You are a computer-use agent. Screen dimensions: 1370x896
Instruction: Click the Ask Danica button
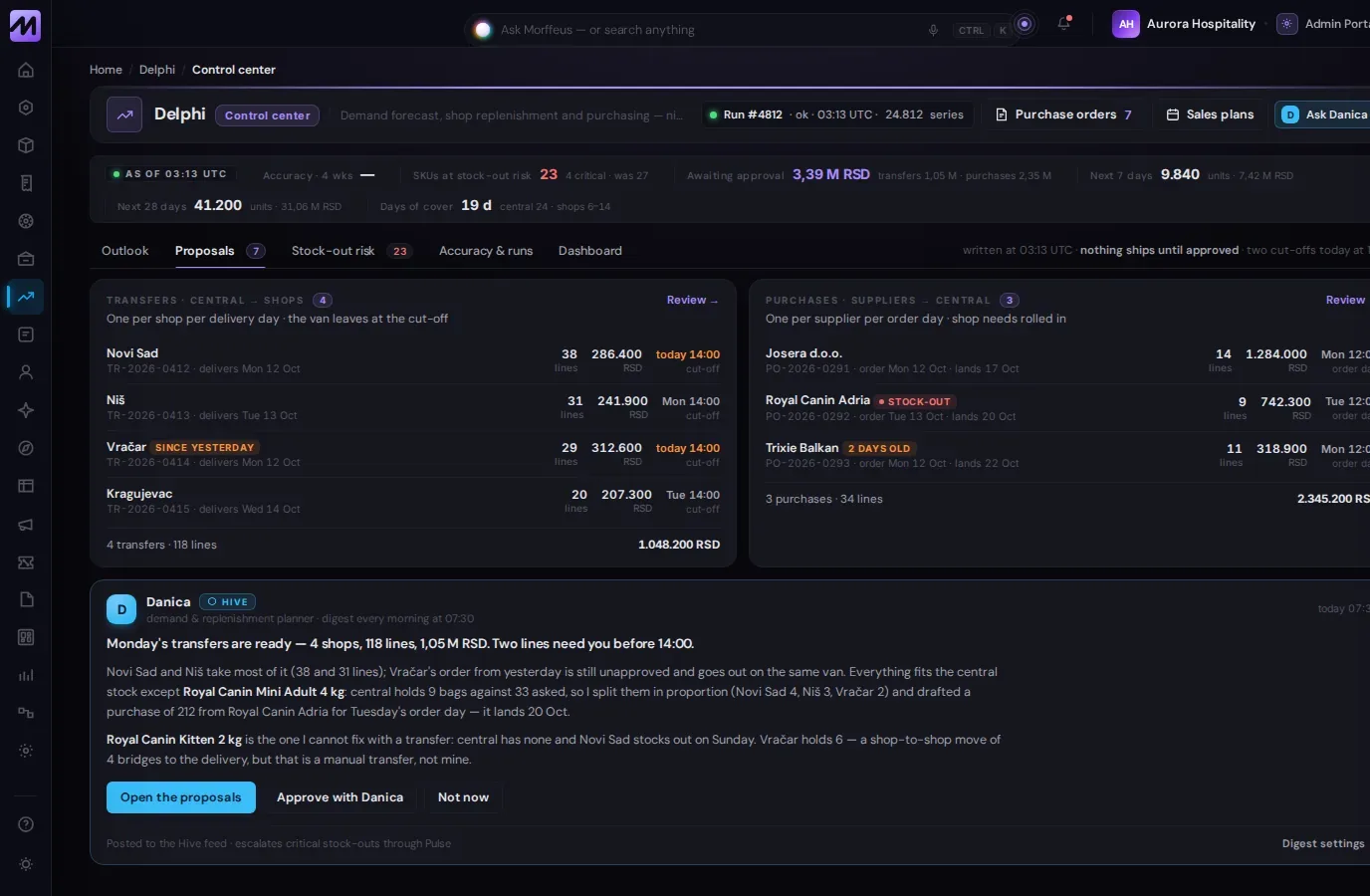click(1323, 114)
